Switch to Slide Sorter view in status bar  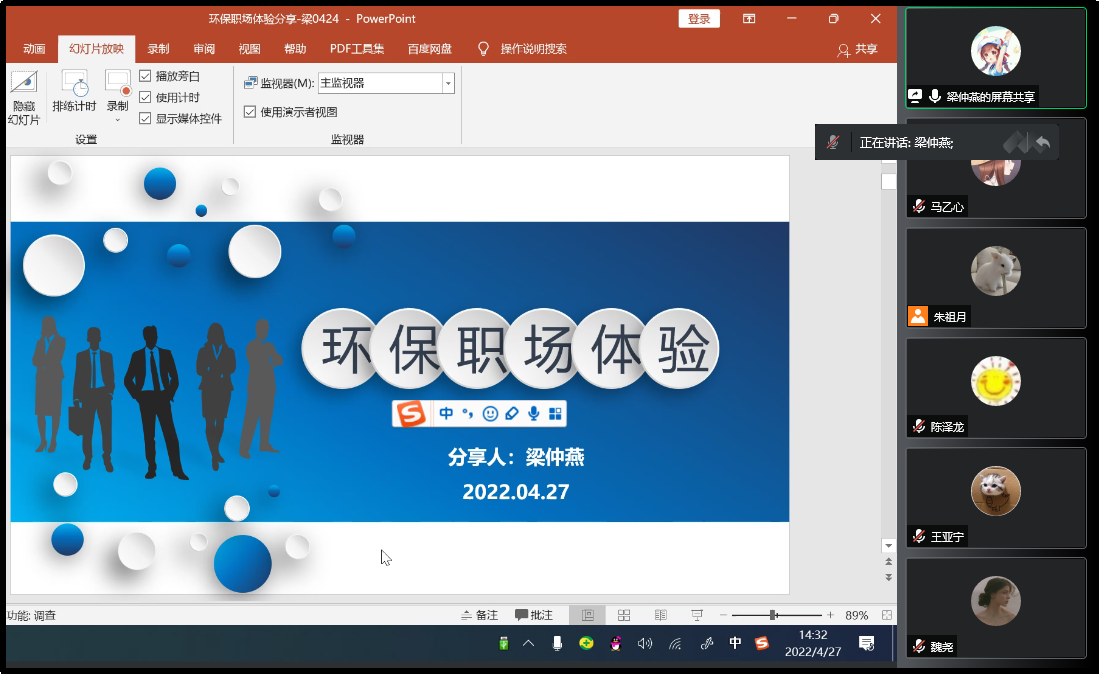624,615
